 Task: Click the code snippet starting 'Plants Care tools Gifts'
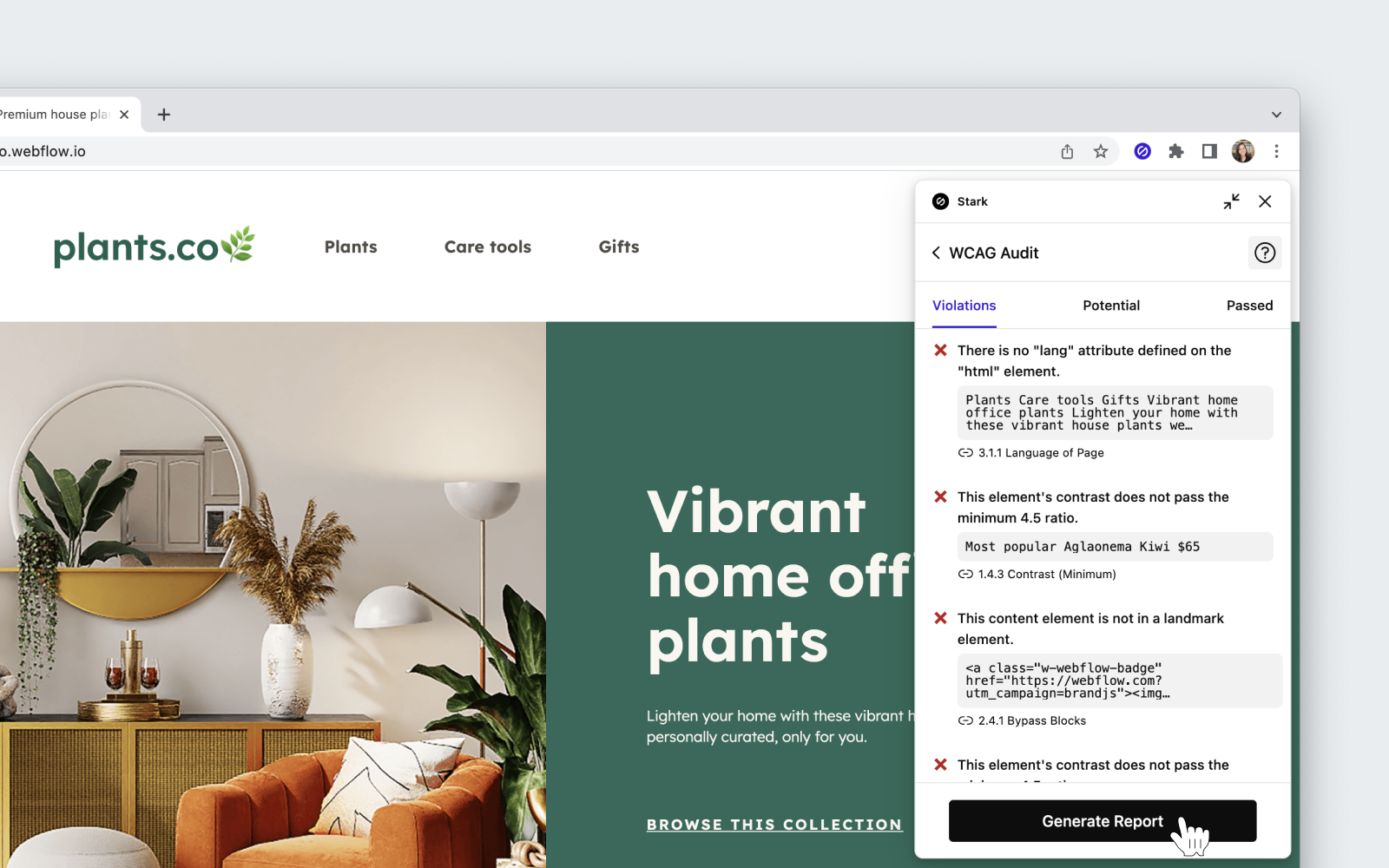[1115, 413]
